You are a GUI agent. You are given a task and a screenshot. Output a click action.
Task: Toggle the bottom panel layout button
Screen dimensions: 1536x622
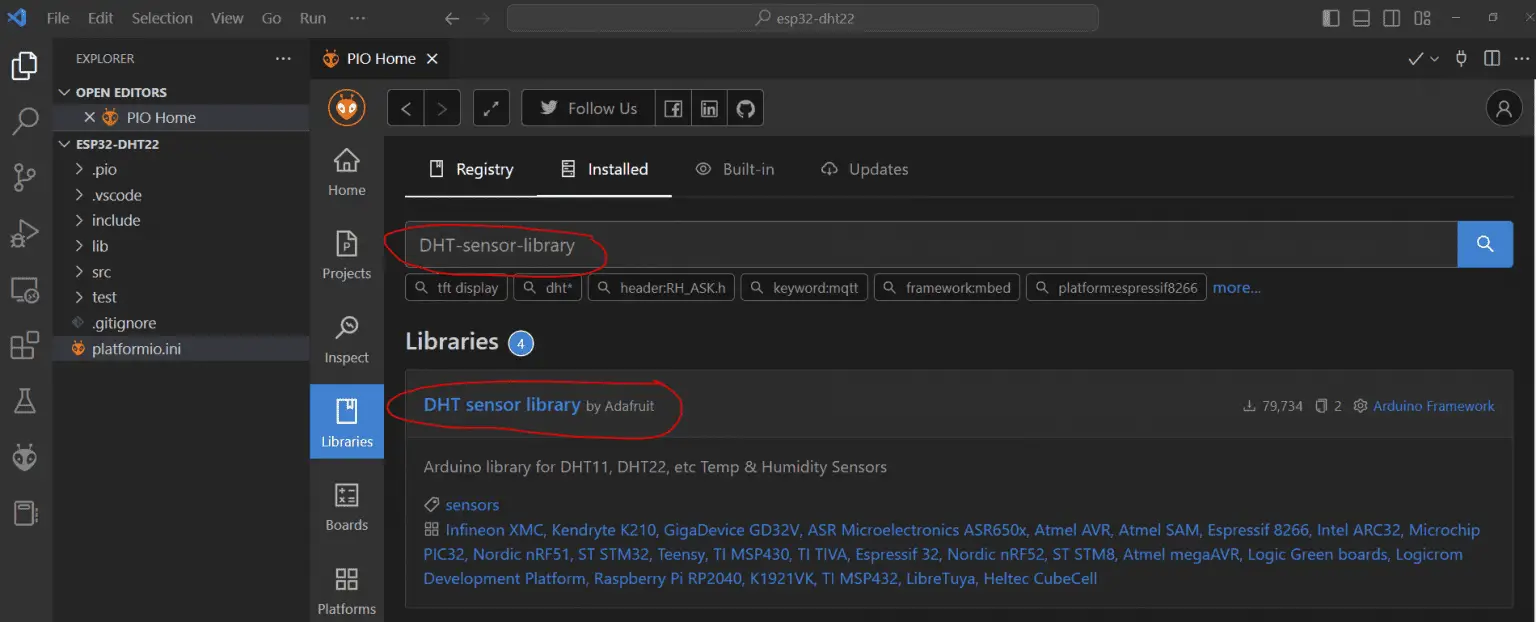[x=1361, y=18]
